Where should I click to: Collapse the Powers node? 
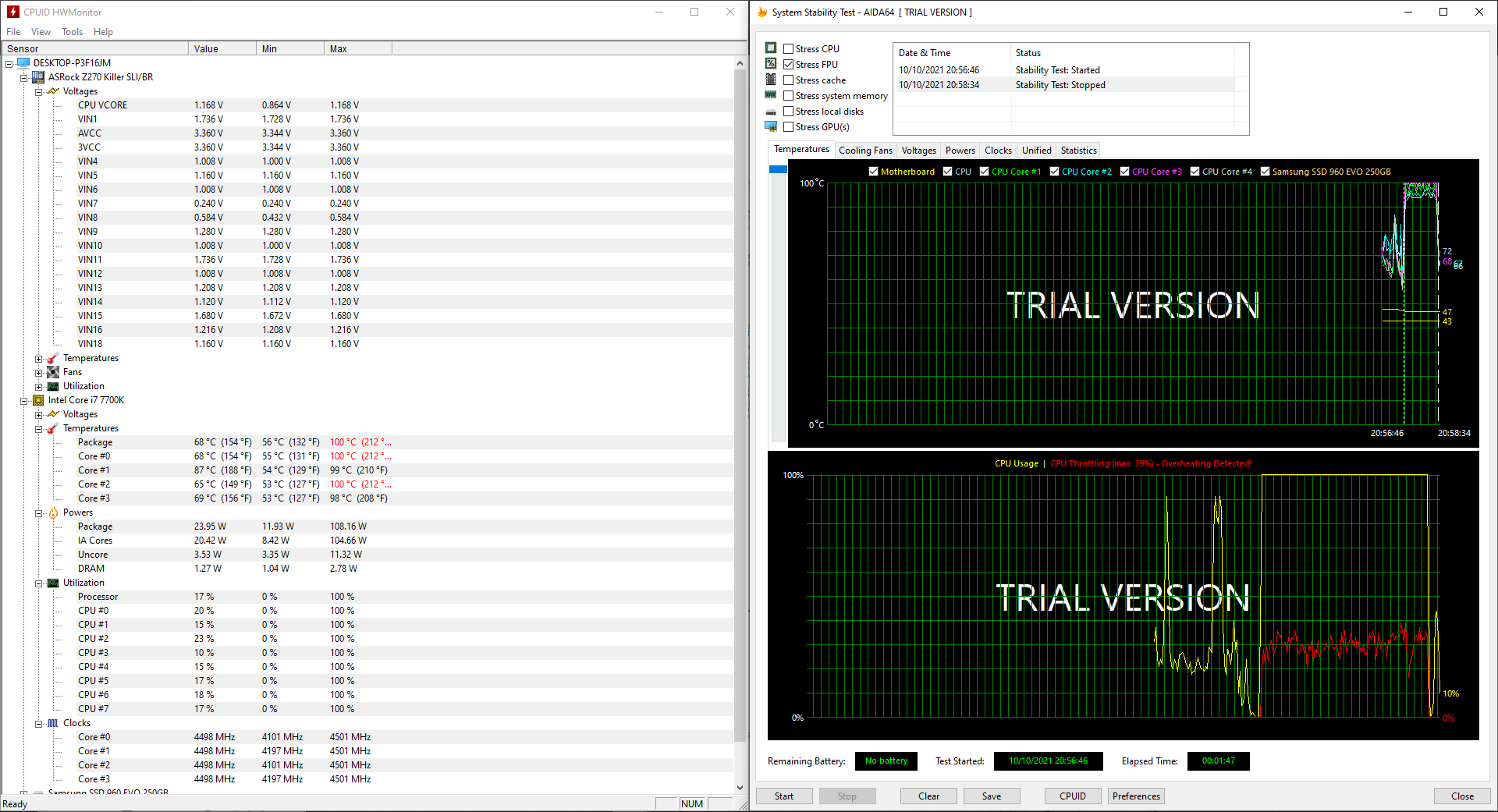[38, 513]
